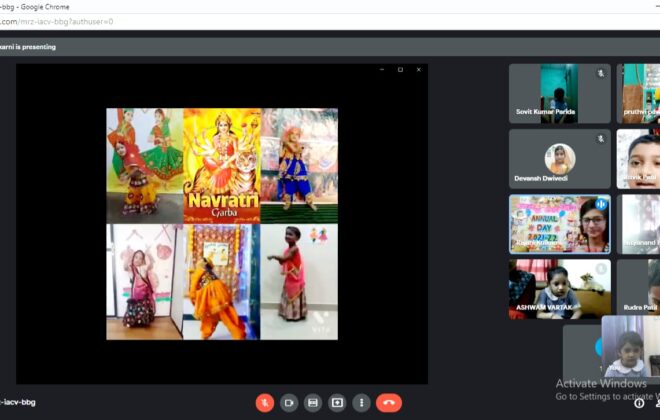This screenshot has width=660, height=420.
Task: Click muted mic icon on Sovit Kumar Parida tile
Action: click(x=601, y=74)
